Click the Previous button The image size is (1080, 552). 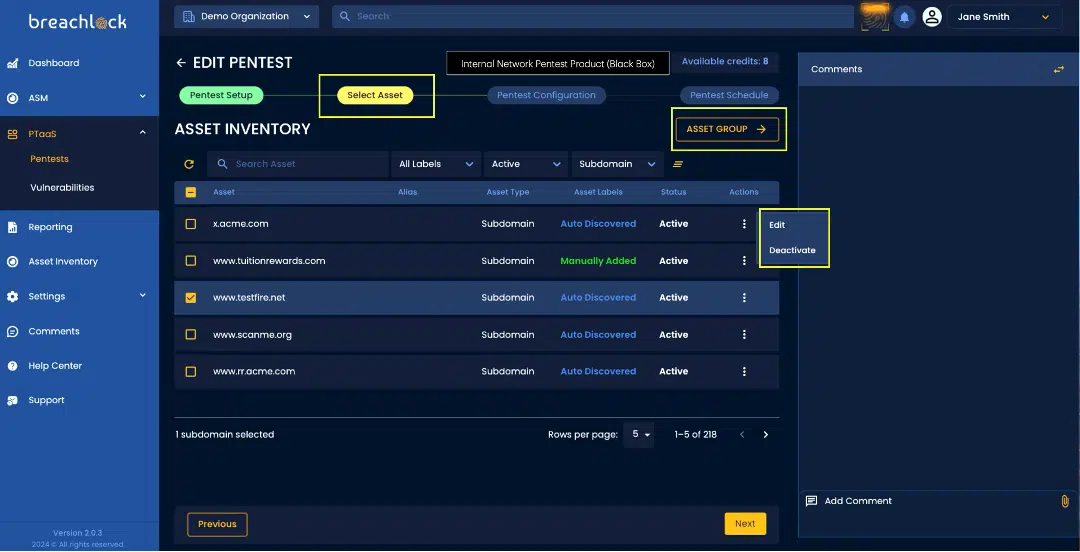coord(217,524)
